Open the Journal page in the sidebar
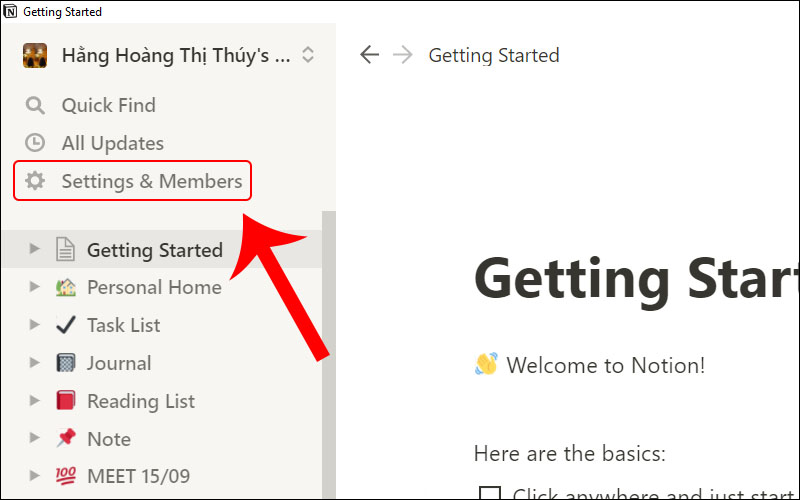The width and height of the screenshot is (800, 500). (x=119, y=363)
